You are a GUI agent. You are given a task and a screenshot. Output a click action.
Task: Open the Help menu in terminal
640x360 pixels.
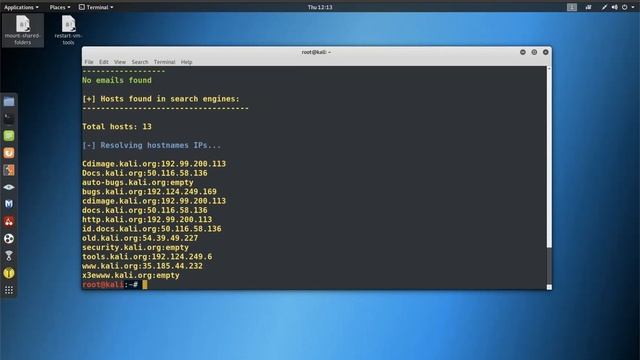tap(186, 62)
